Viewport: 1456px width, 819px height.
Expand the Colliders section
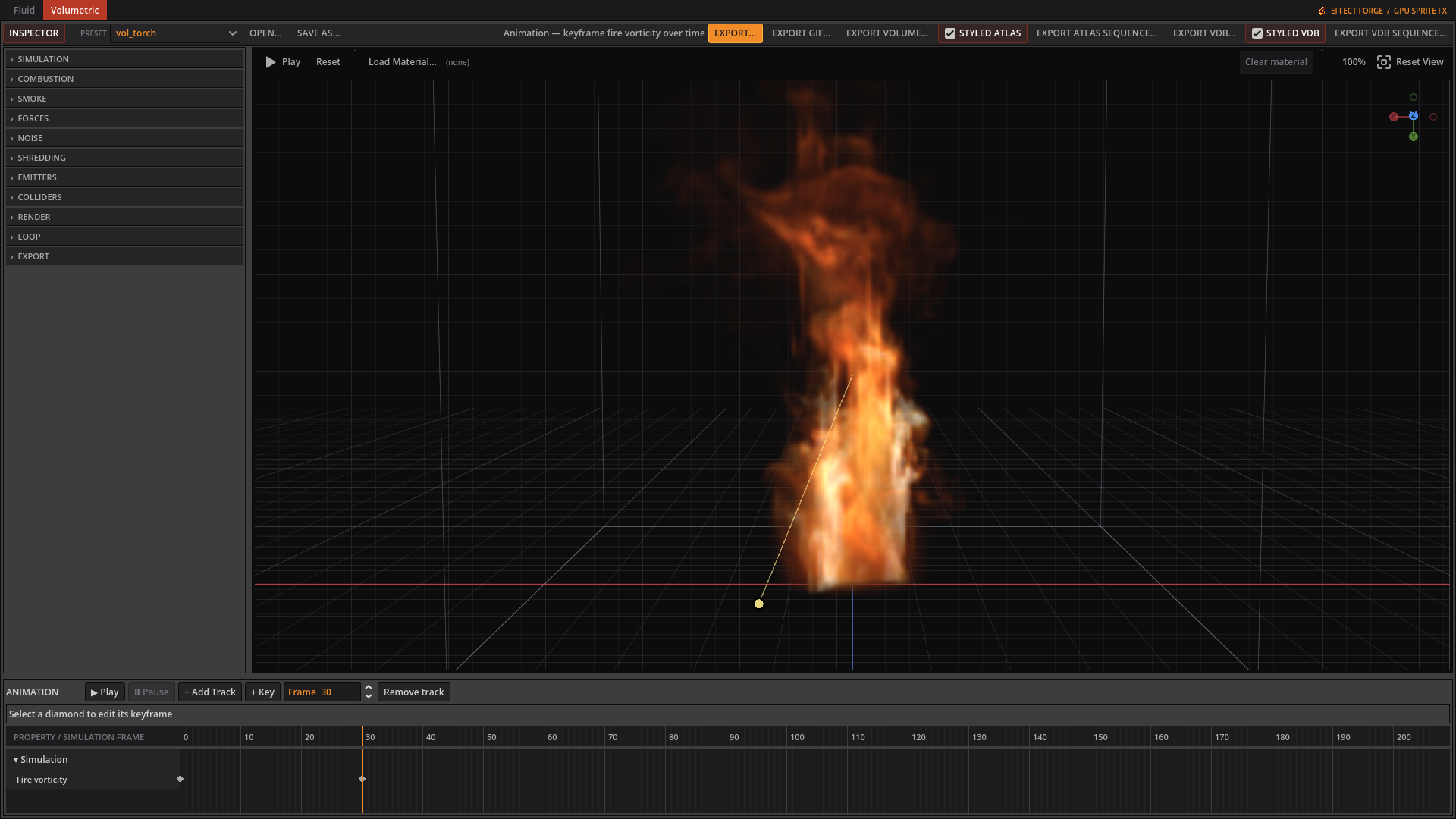pyautogui.click(x=124, y=197)
